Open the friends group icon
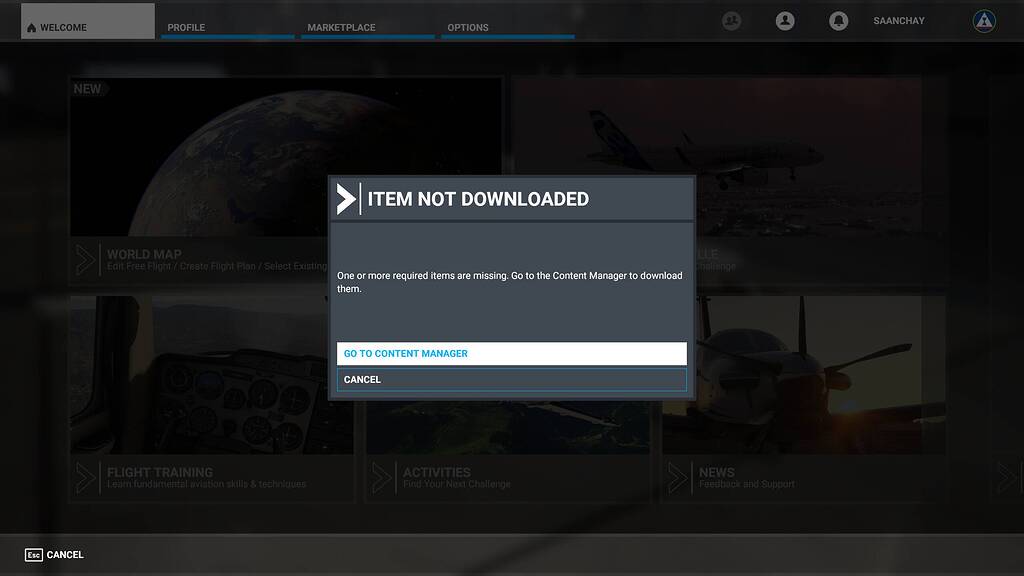Image resolution: width=1024 pixels, height=576 pixels. click(x=731, y=20)
